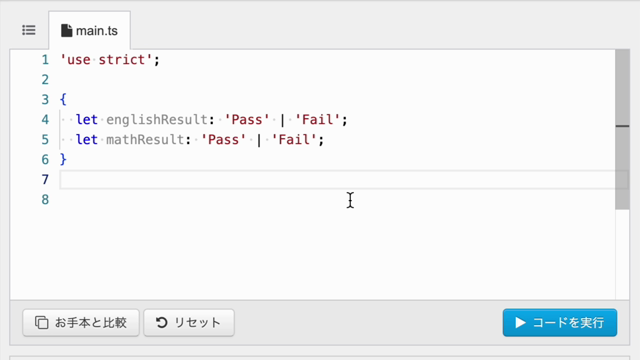Click the play triangle icon
The width and height of the screenshot is (640, 360).
[520, 322]
